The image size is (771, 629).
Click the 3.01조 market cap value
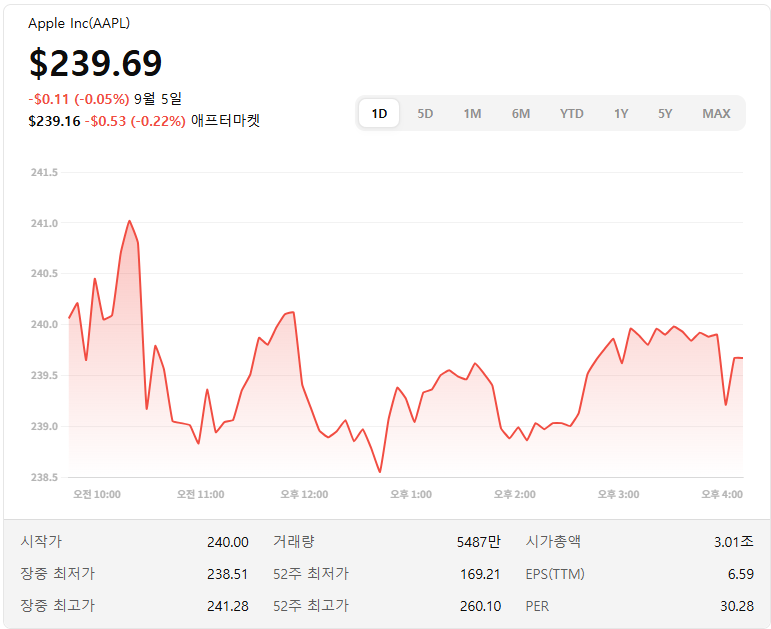tap(734, 542)
